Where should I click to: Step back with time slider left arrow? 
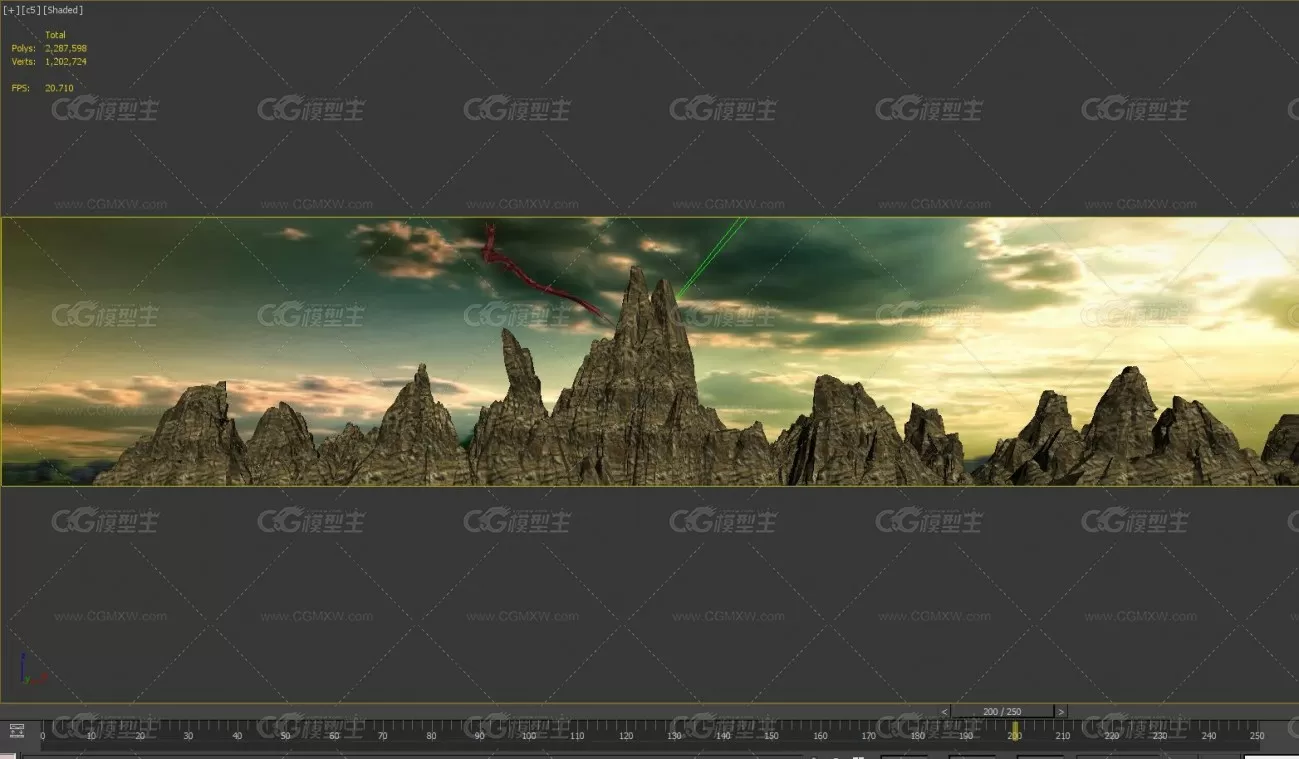coord(945,712)
